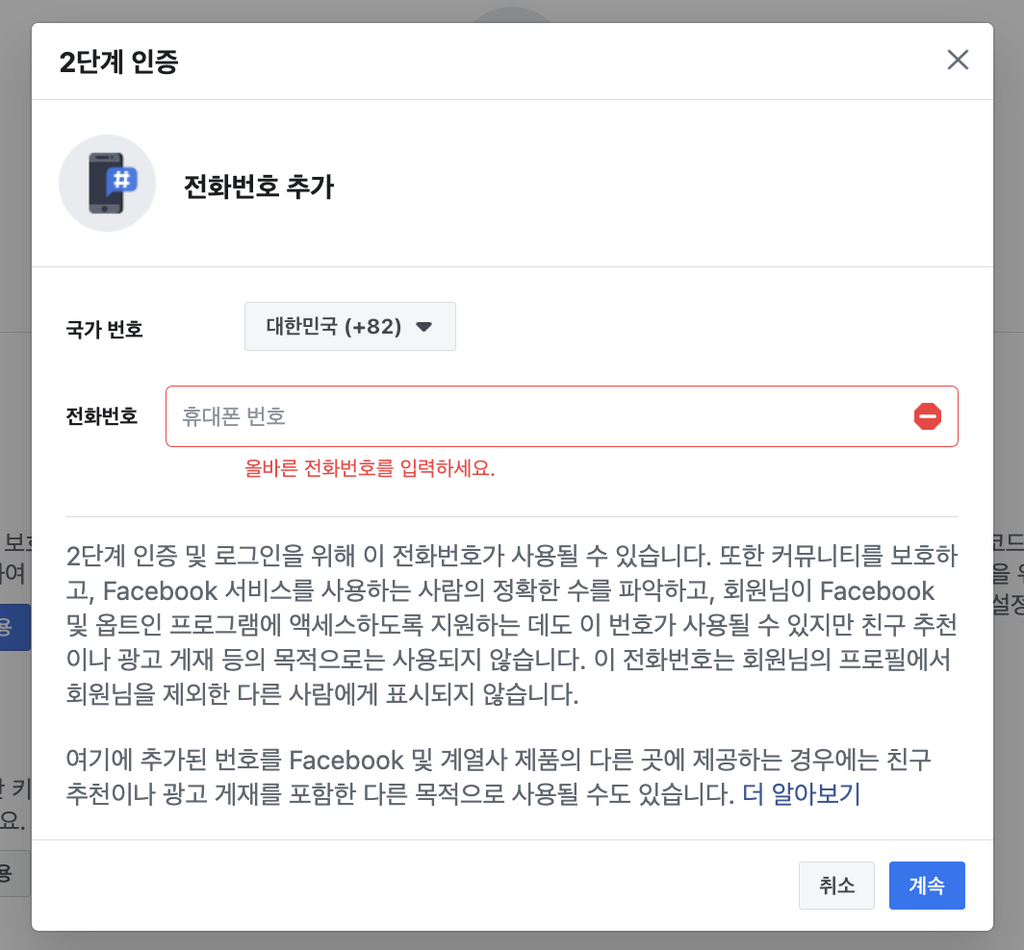The image size is (1024, 950).
Task: Click the 취소 button to cancel
Action: [836, 885]
